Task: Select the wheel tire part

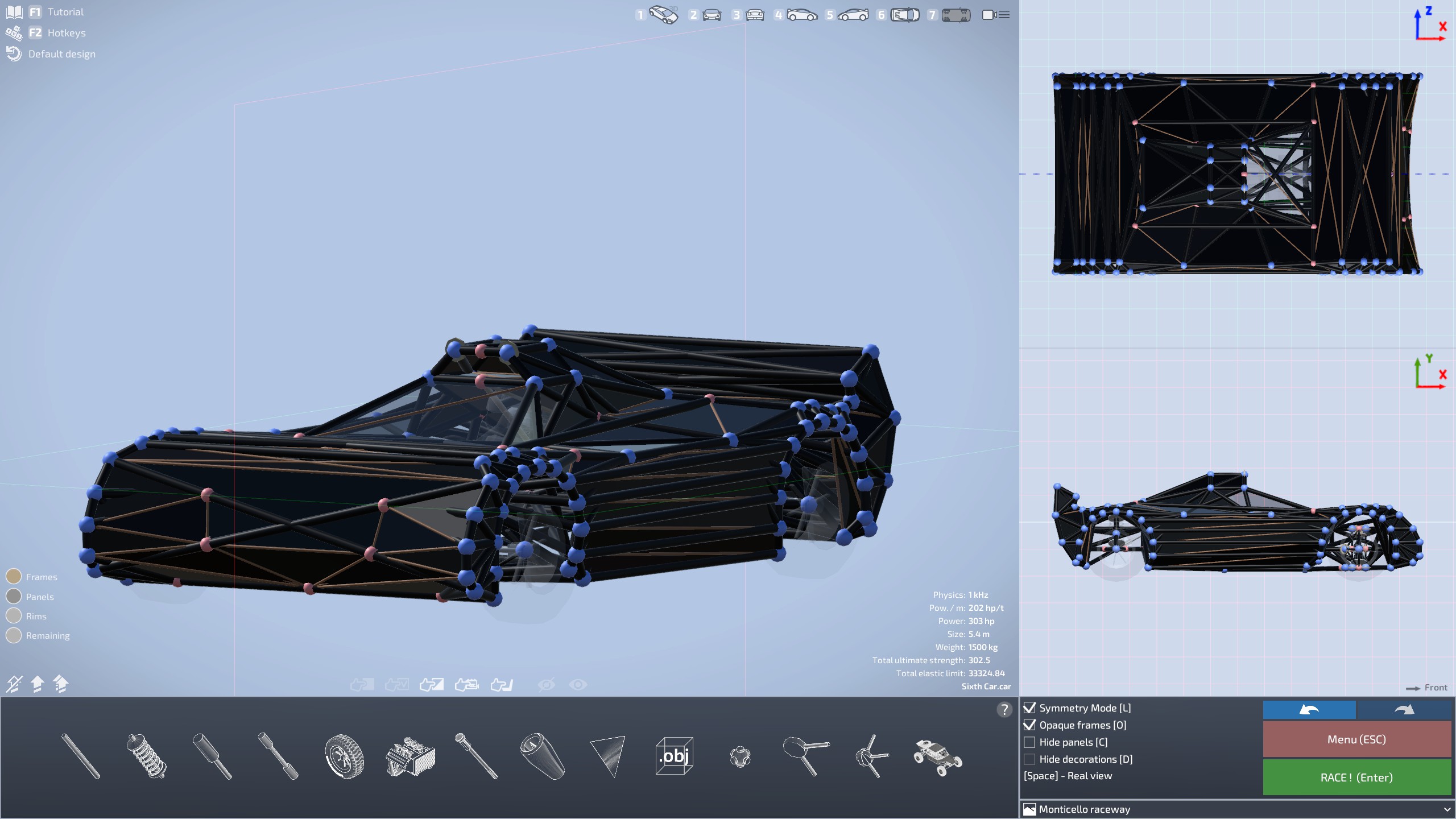Action: [344, 756]
